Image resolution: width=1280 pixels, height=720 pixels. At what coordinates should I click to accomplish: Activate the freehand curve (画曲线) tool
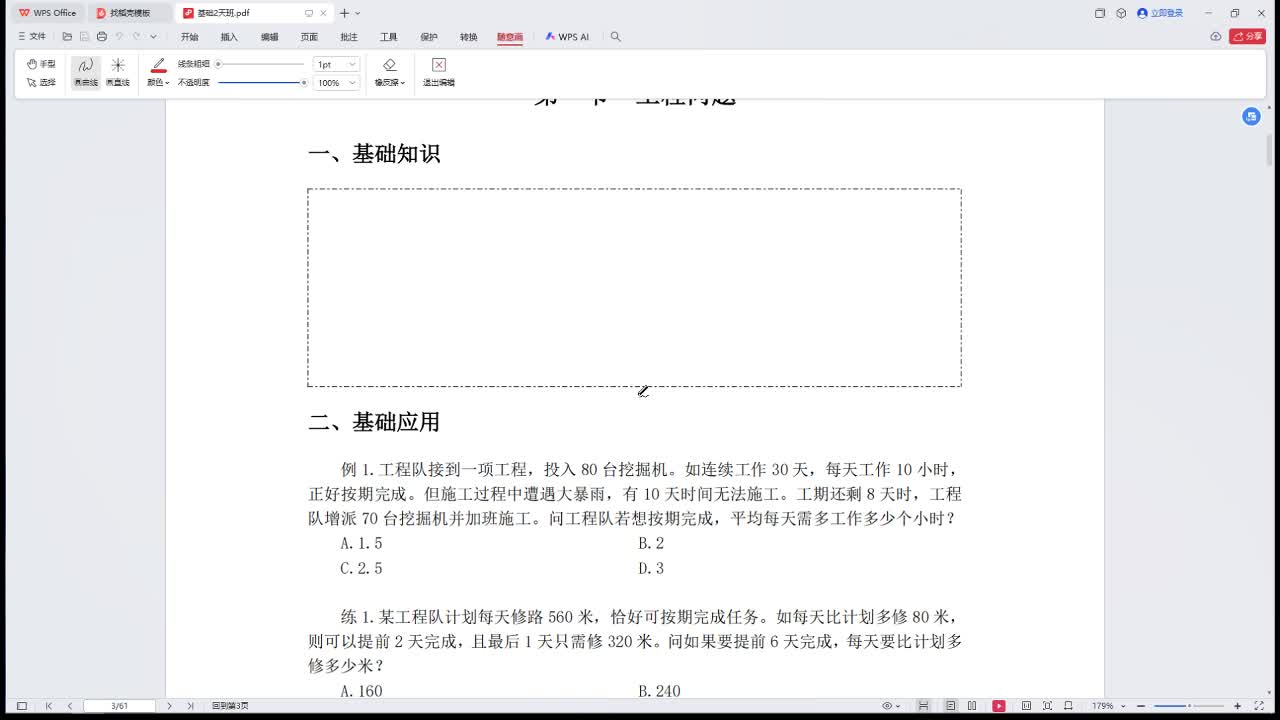[86, 73]
